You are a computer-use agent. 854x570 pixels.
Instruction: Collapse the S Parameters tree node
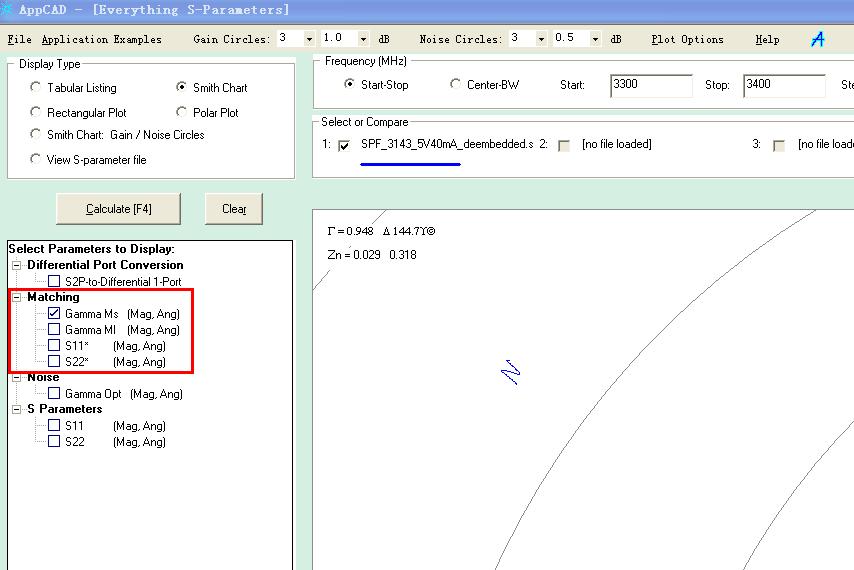[x=17, y=409]
